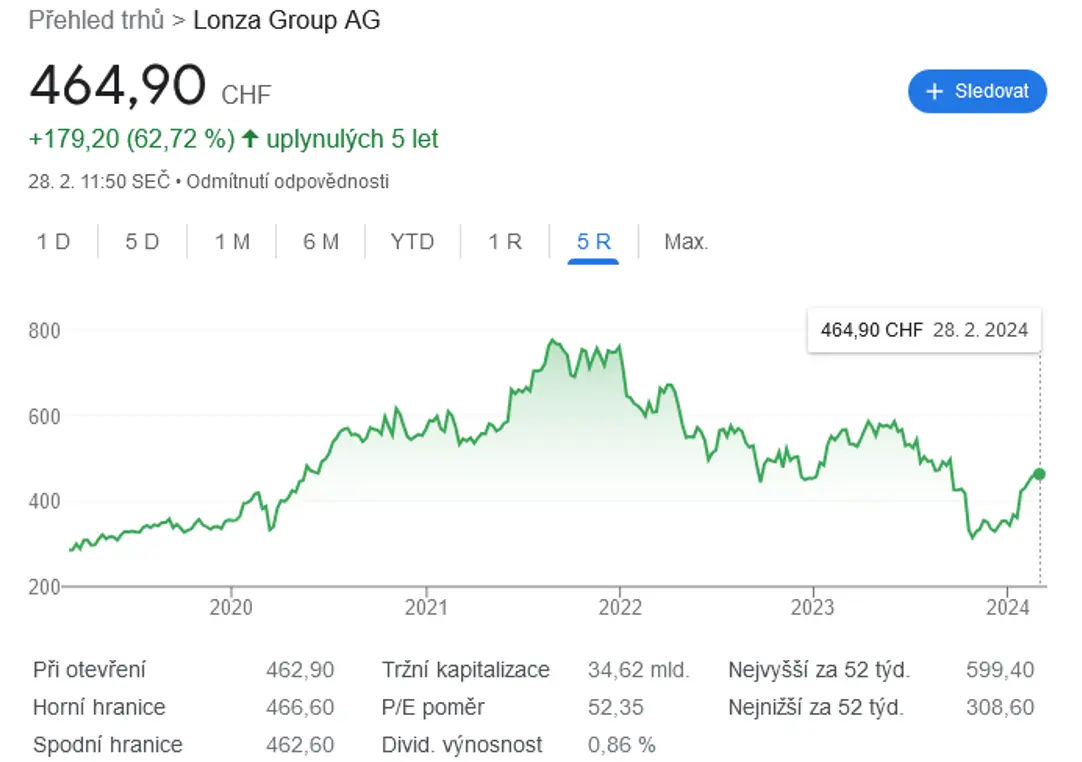Open the Přehled trhů breadcrumb link
This screenshot has width=1082, height=762.
(96, 20)
